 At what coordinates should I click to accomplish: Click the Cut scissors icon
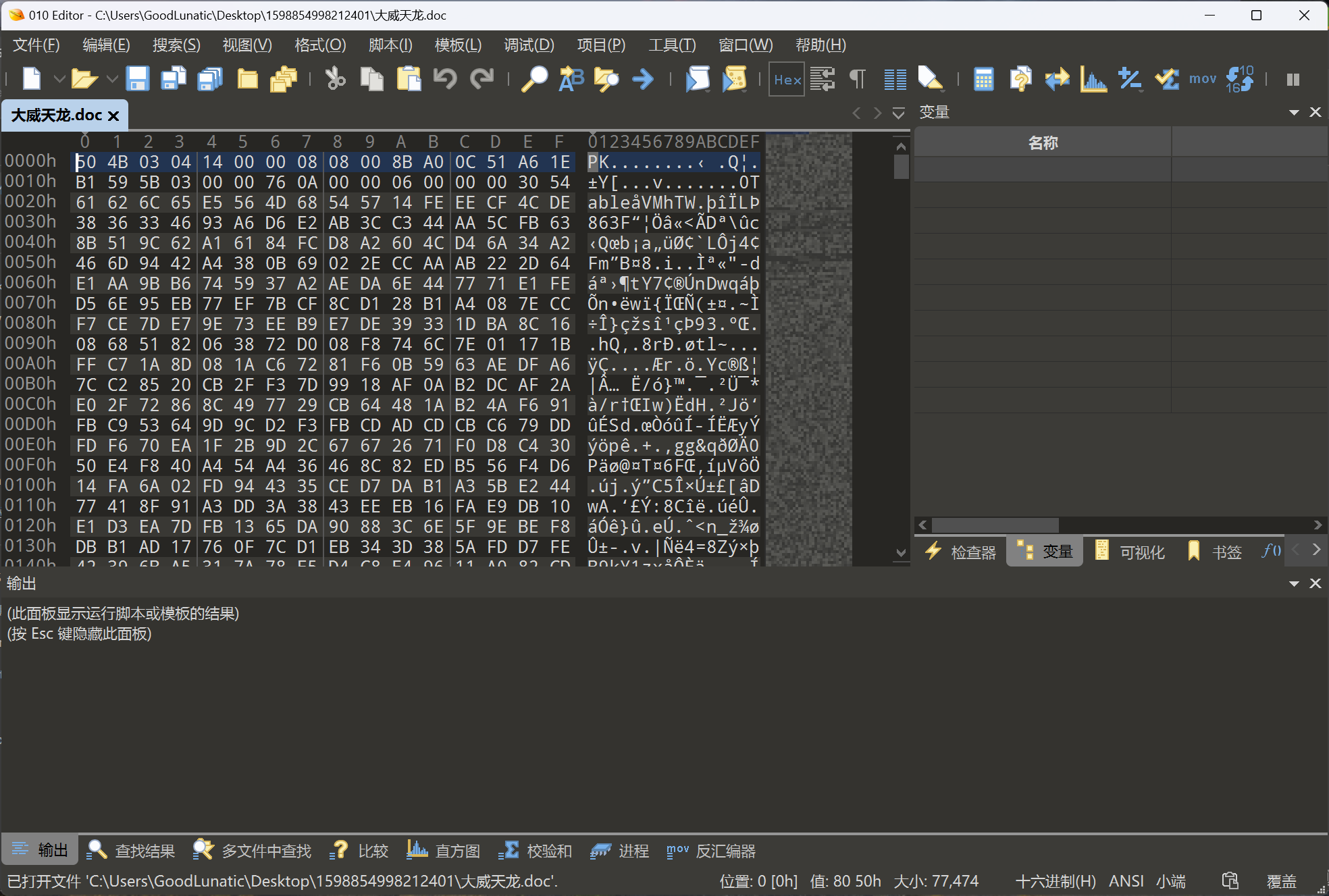(335, 79)
